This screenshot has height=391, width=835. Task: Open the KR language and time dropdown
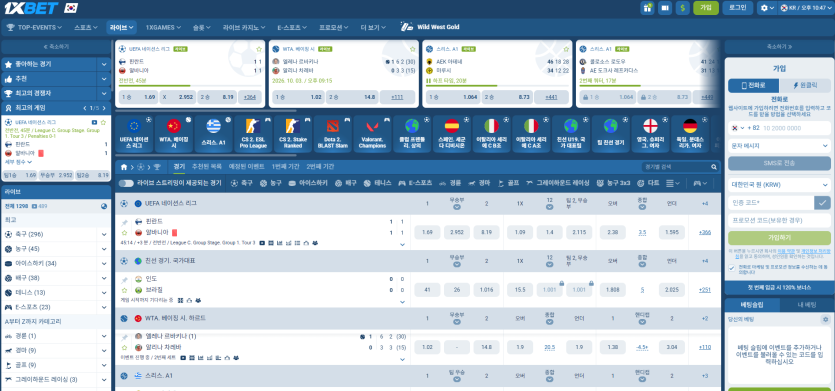[x=806, y=8]
